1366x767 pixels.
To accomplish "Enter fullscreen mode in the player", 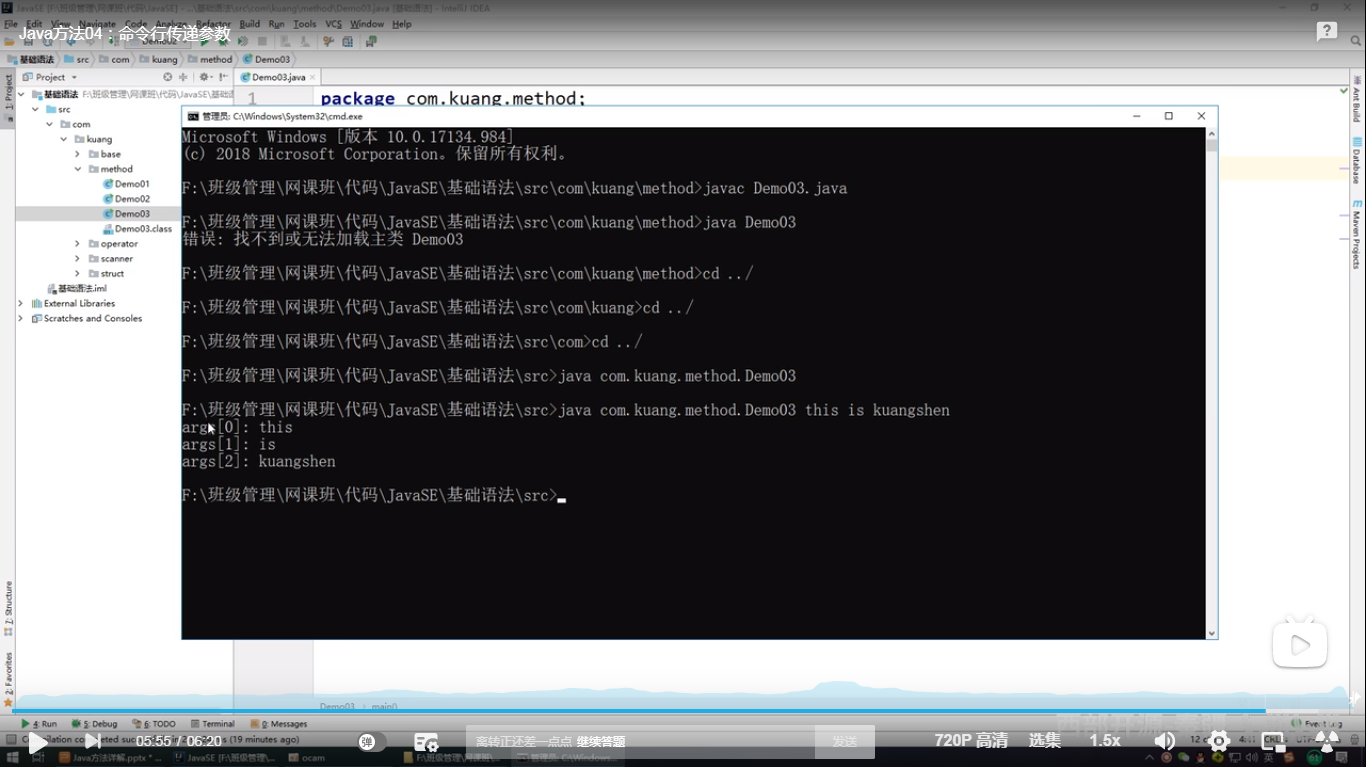I will (x=1327, y=741).
